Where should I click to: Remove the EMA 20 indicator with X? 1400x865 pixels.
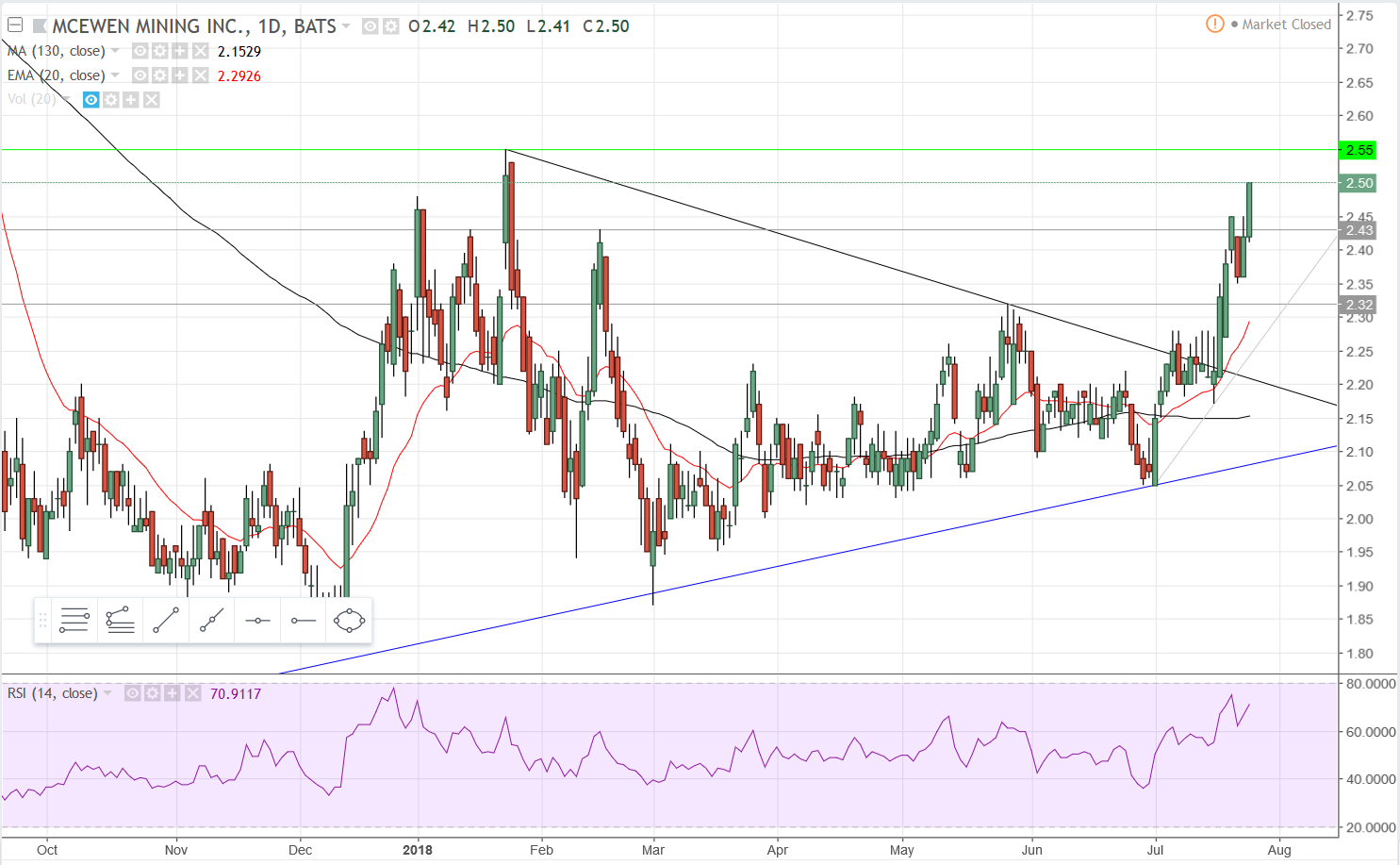click(201, 75)
